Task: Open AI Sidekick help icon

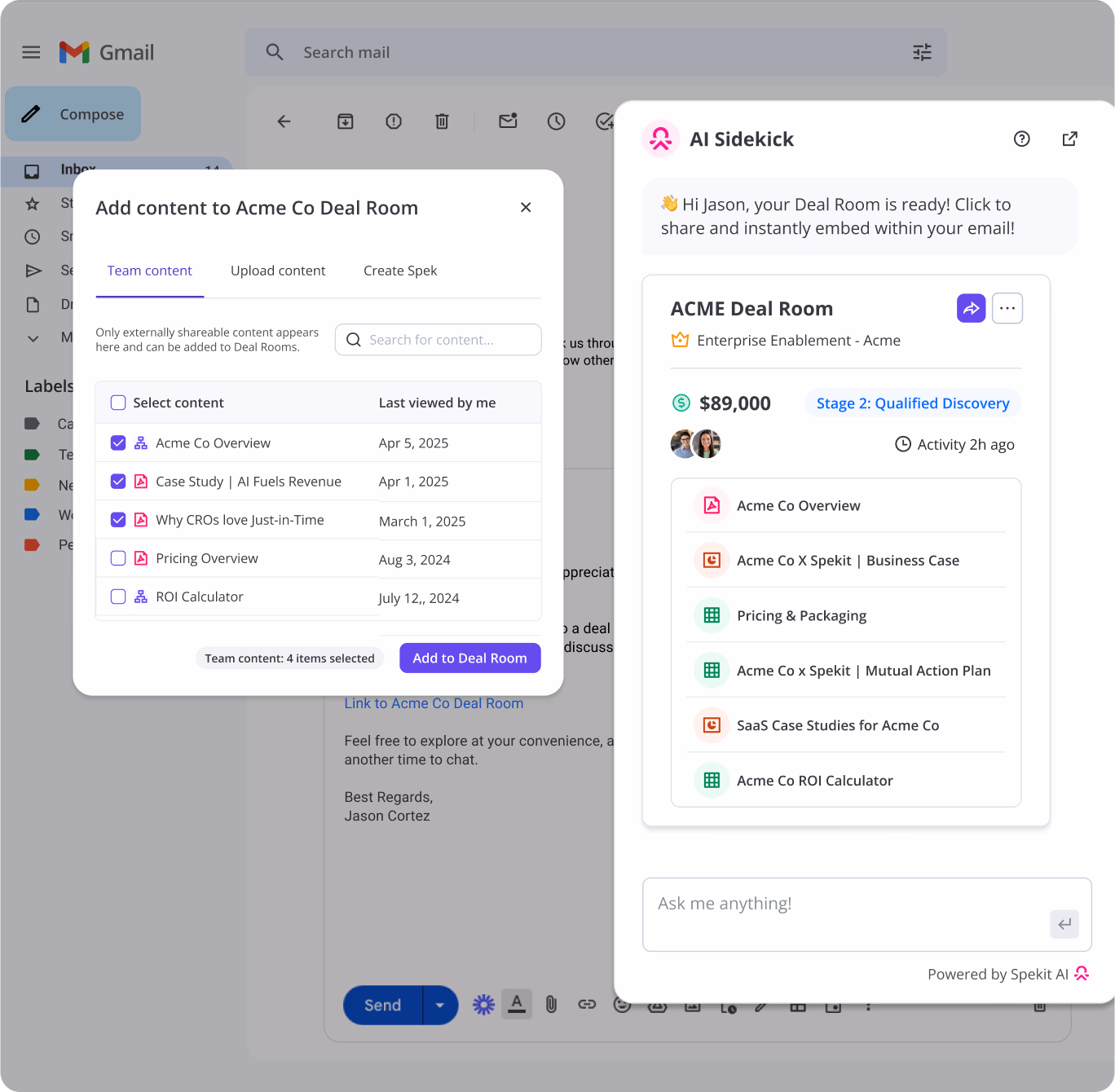Action: (x=1021, y=139)
